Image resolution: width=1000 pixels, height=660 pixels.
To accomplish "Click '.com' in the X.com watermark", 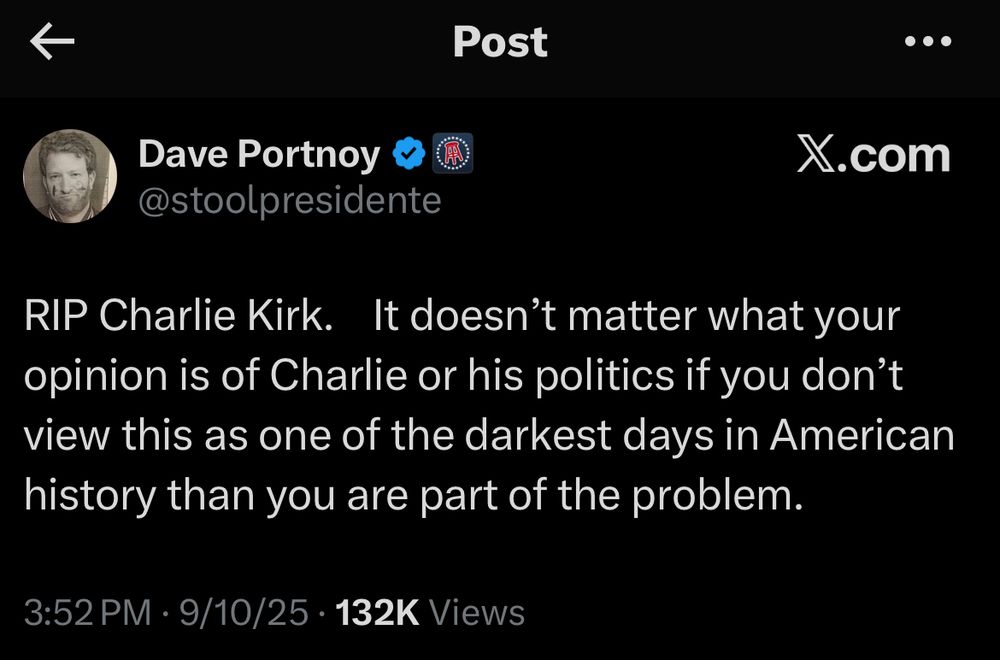I will pos(896,155).
